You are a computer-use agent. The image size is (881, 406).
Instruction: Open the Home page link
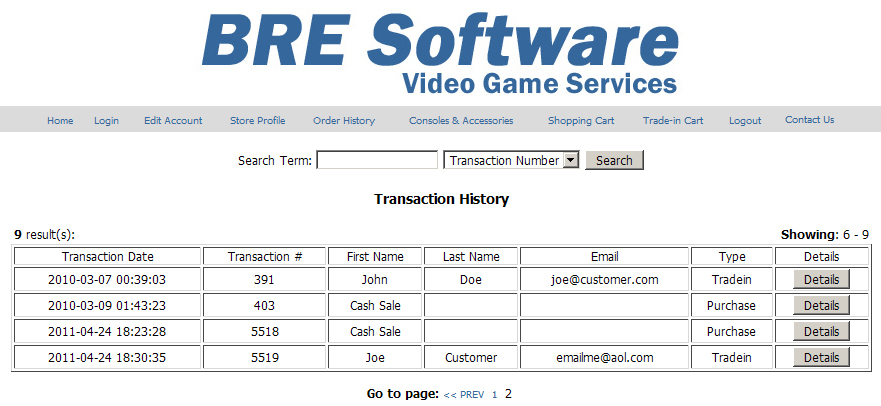60,121
